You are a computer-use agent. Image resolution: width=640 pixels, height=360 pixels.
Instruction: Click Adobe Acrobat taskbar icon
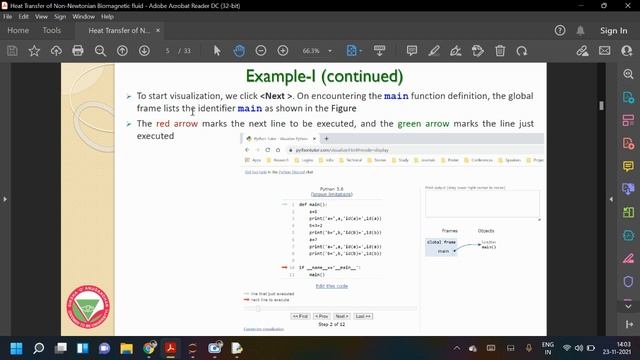(171, 348)
